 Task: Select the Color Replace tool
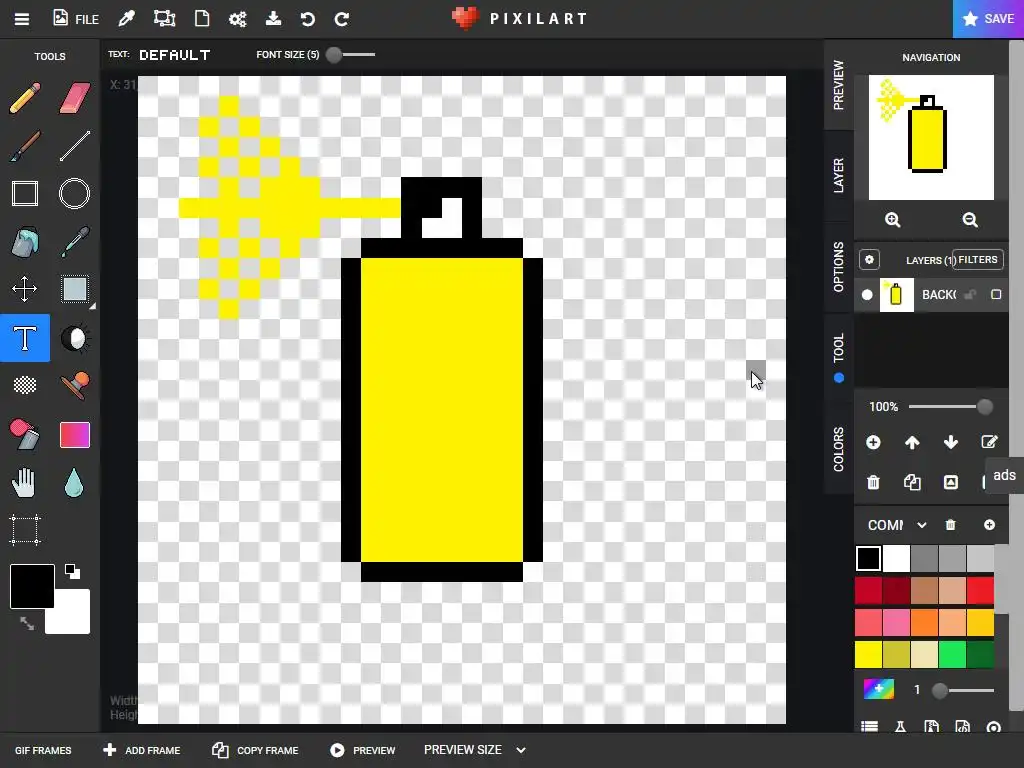(25, 434)
